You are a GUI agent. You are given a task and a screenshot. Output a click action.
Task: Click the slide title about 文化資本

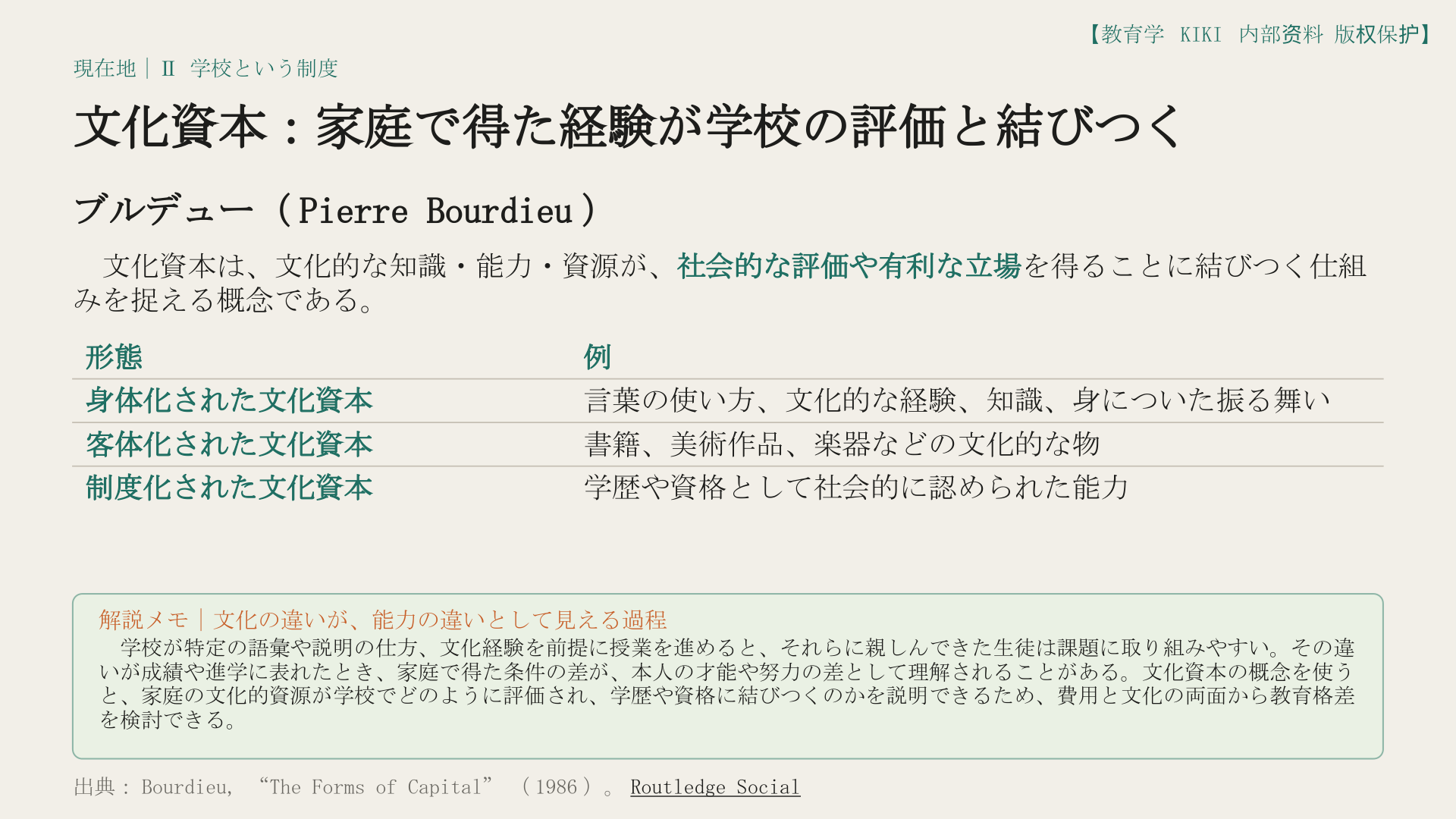point(628,126)
